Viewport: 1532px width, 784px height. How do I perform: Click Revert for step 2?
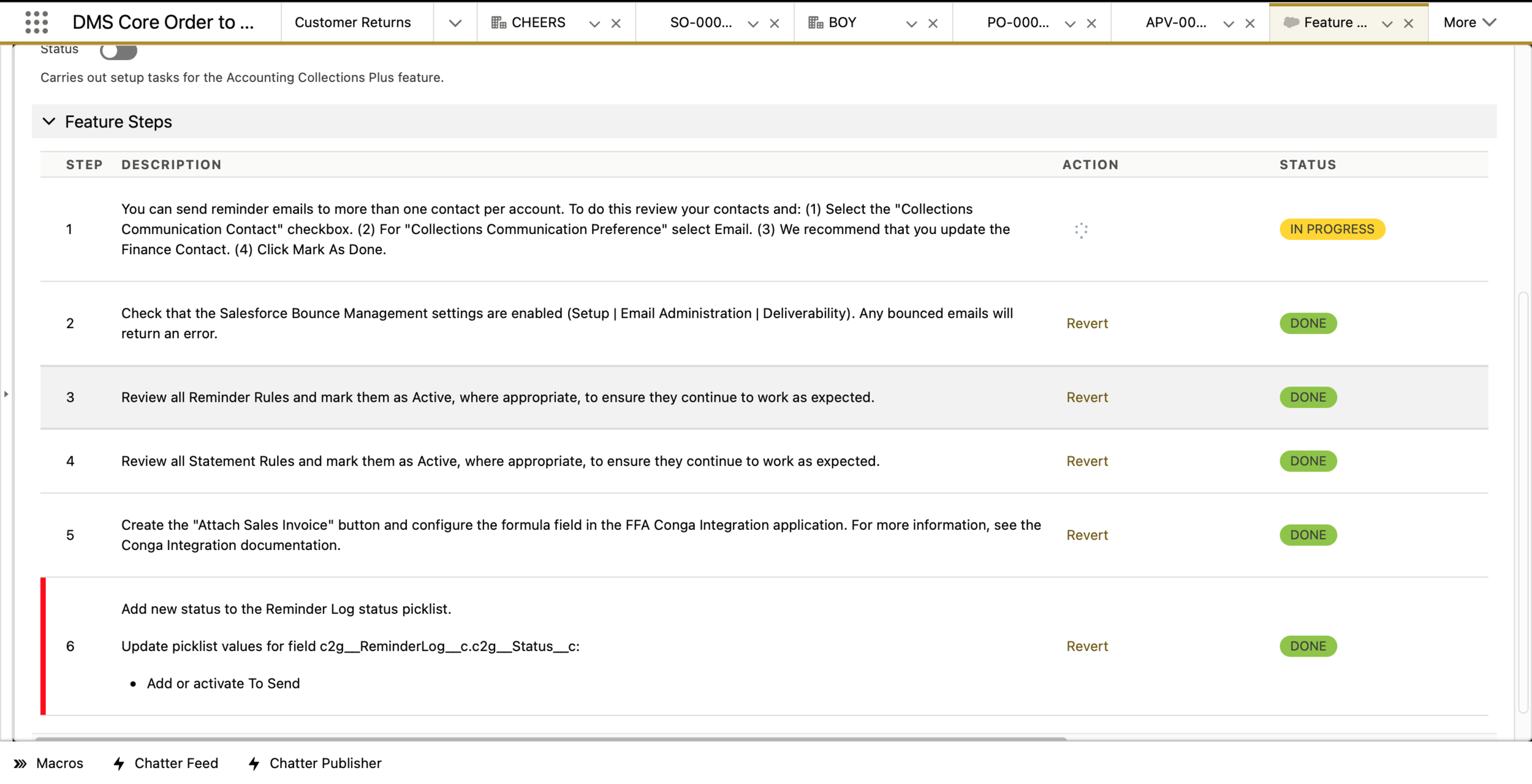tap(1087, 323)
